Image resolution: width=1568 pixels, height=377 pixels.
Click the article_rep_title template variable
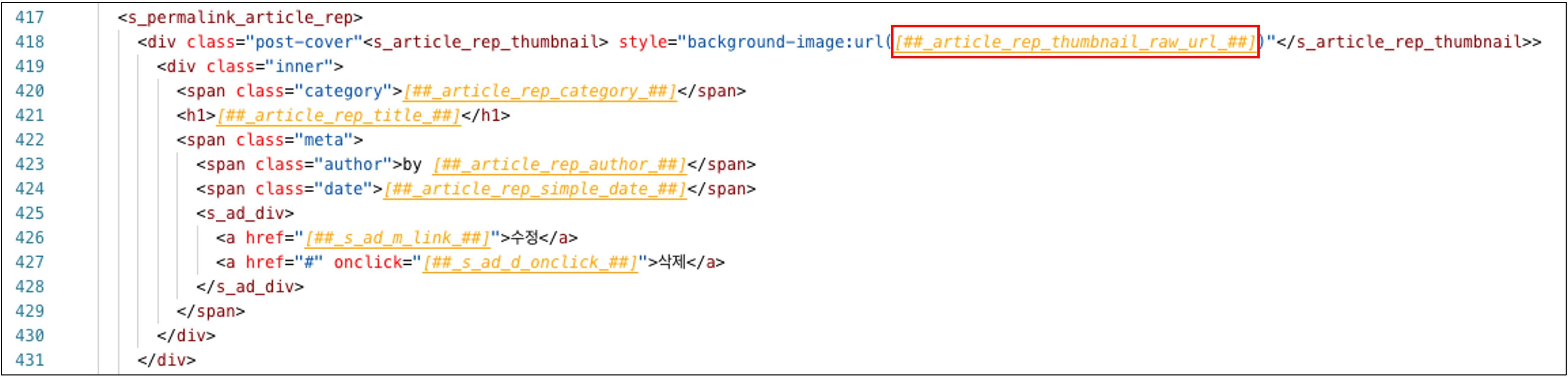point(338,115)
